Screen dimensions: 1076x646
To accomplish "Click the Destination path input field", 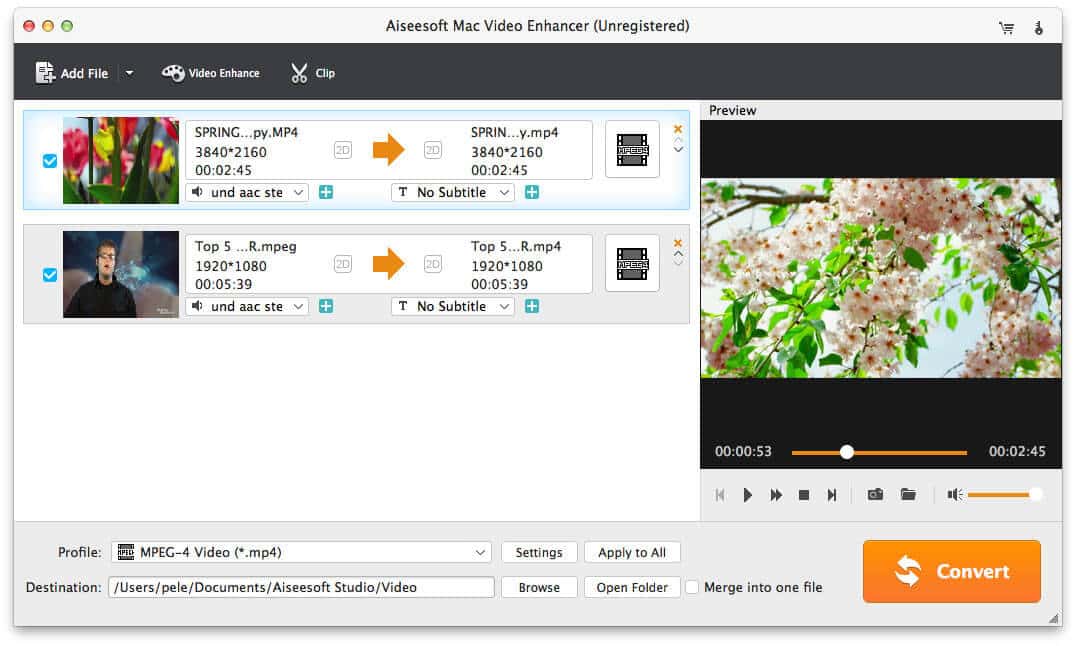I will point(300,587).
